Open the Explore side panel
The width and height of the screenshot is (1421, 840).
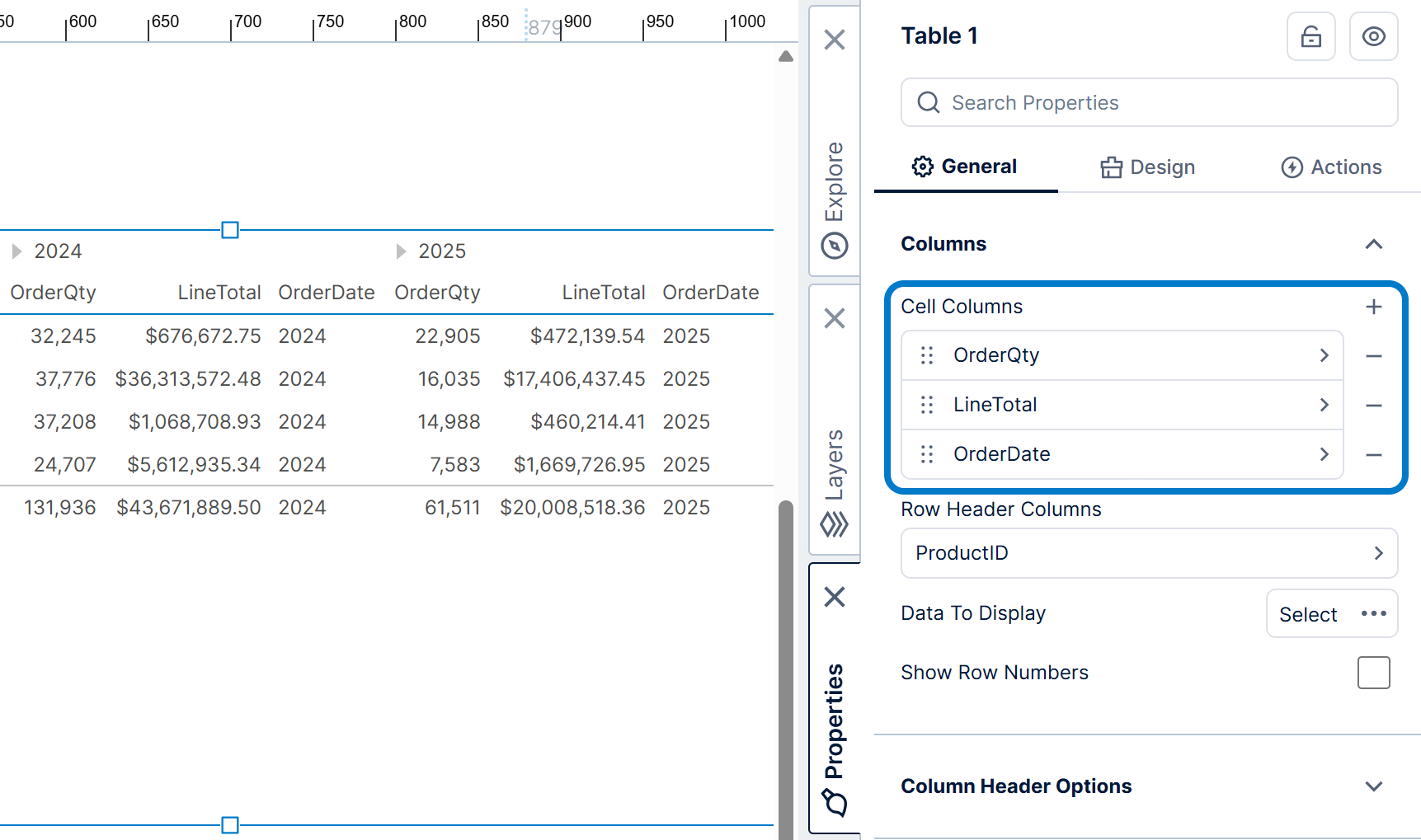[835, 181]
